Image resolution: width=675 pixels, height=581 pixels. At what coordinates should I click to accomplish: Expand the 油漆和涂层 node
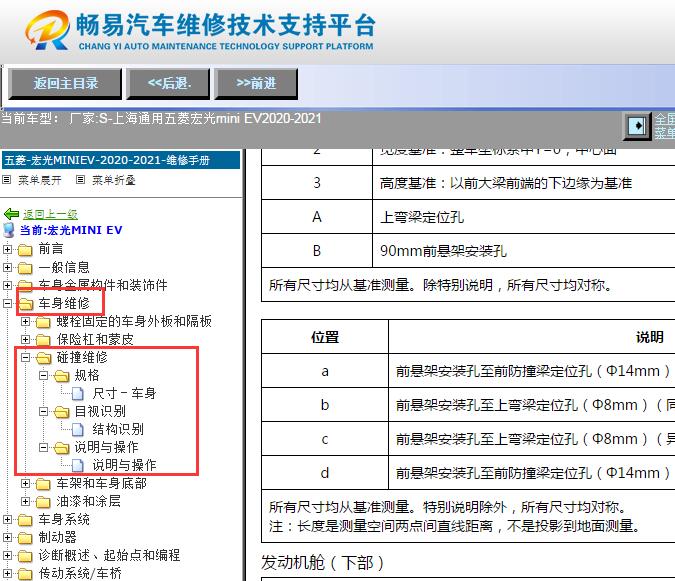(25, 501)
